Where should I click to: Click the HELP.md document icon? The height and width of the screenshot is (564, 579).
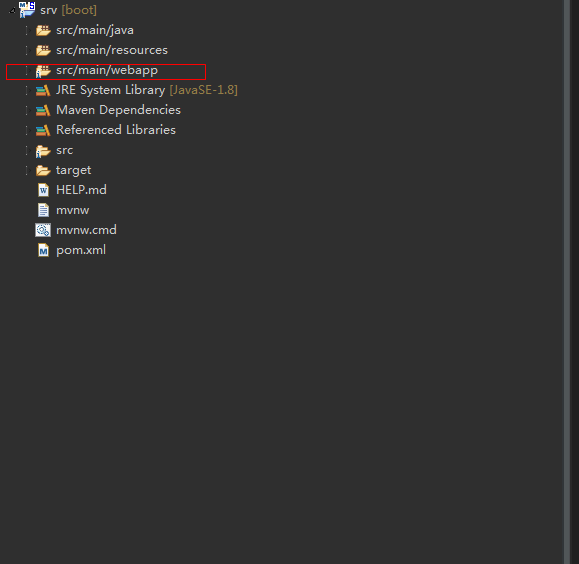[44, 190]
